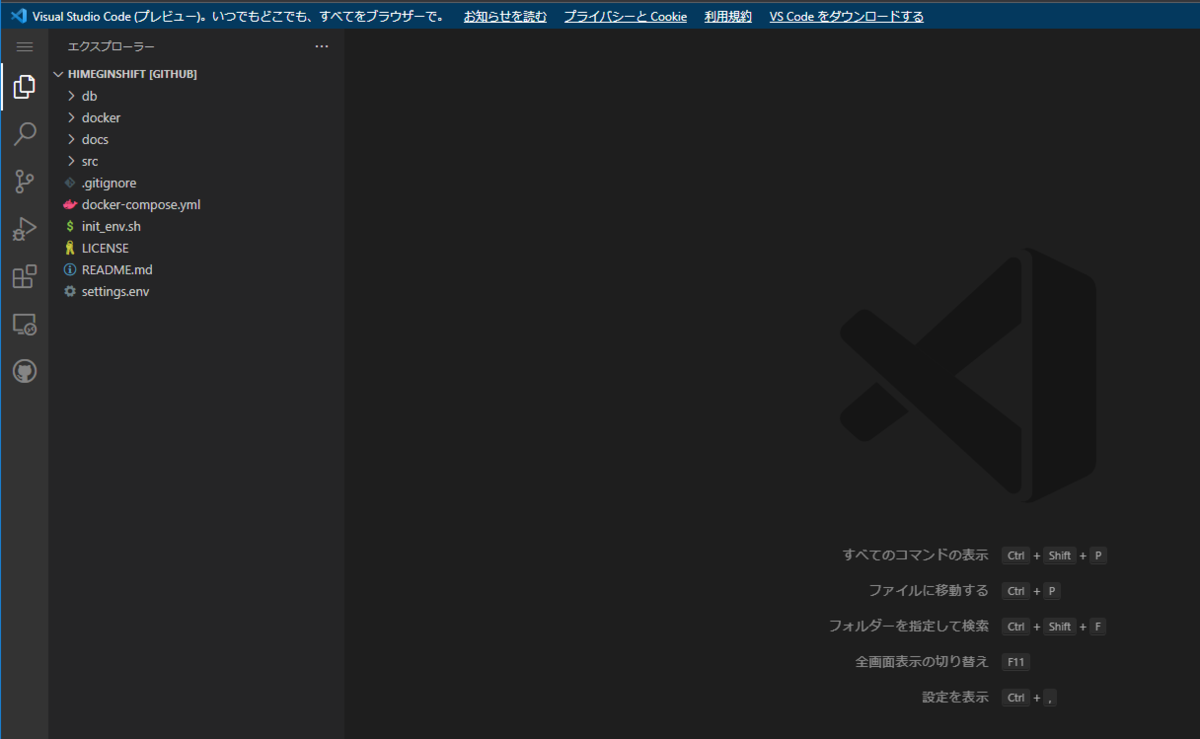Click the フォルダーを指定して検索 shortcut label

point(908,626)
